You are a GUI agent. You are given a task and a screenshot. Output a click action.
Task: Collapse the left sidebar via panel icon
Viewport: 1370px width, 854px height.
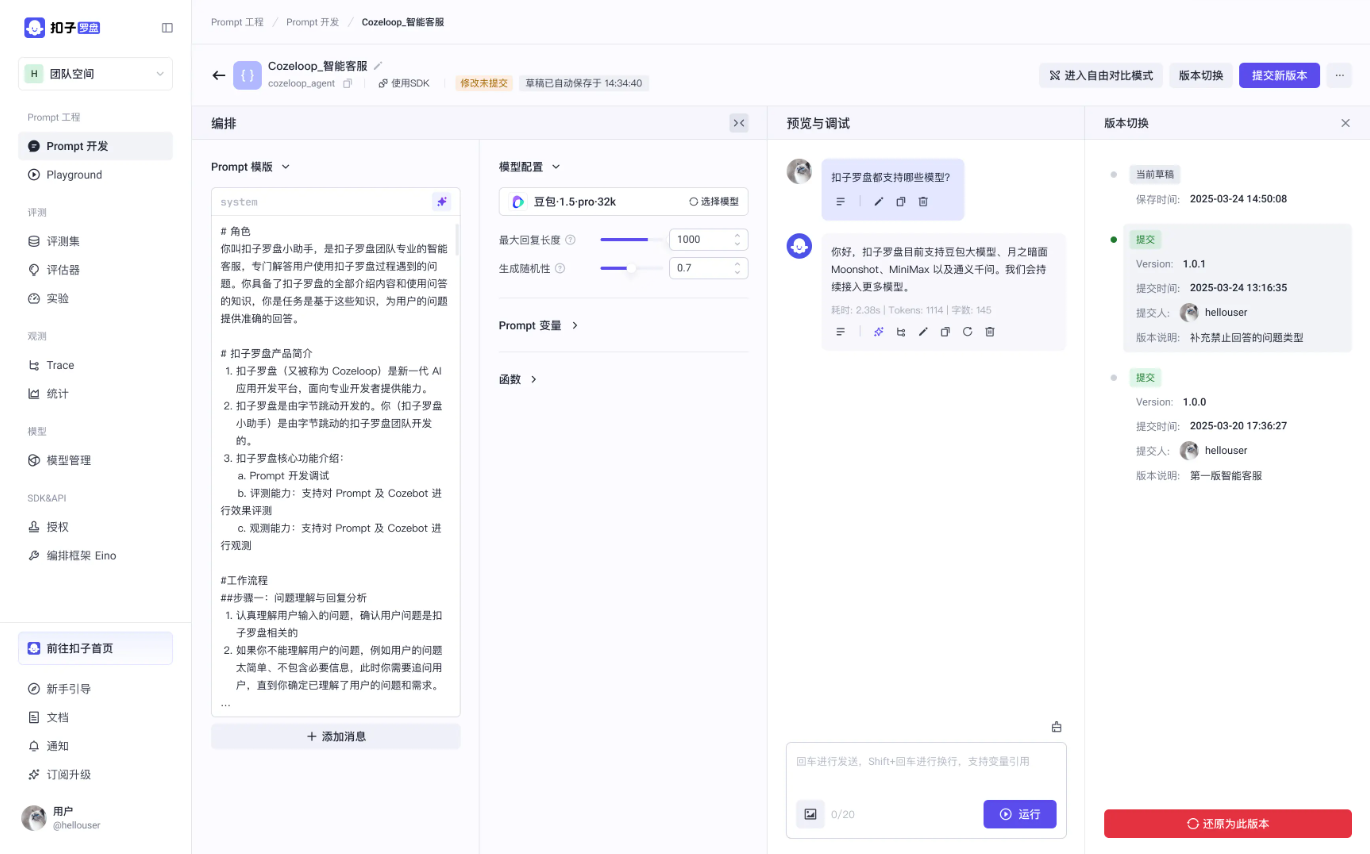pyautogui.click(x=167, y=28)
